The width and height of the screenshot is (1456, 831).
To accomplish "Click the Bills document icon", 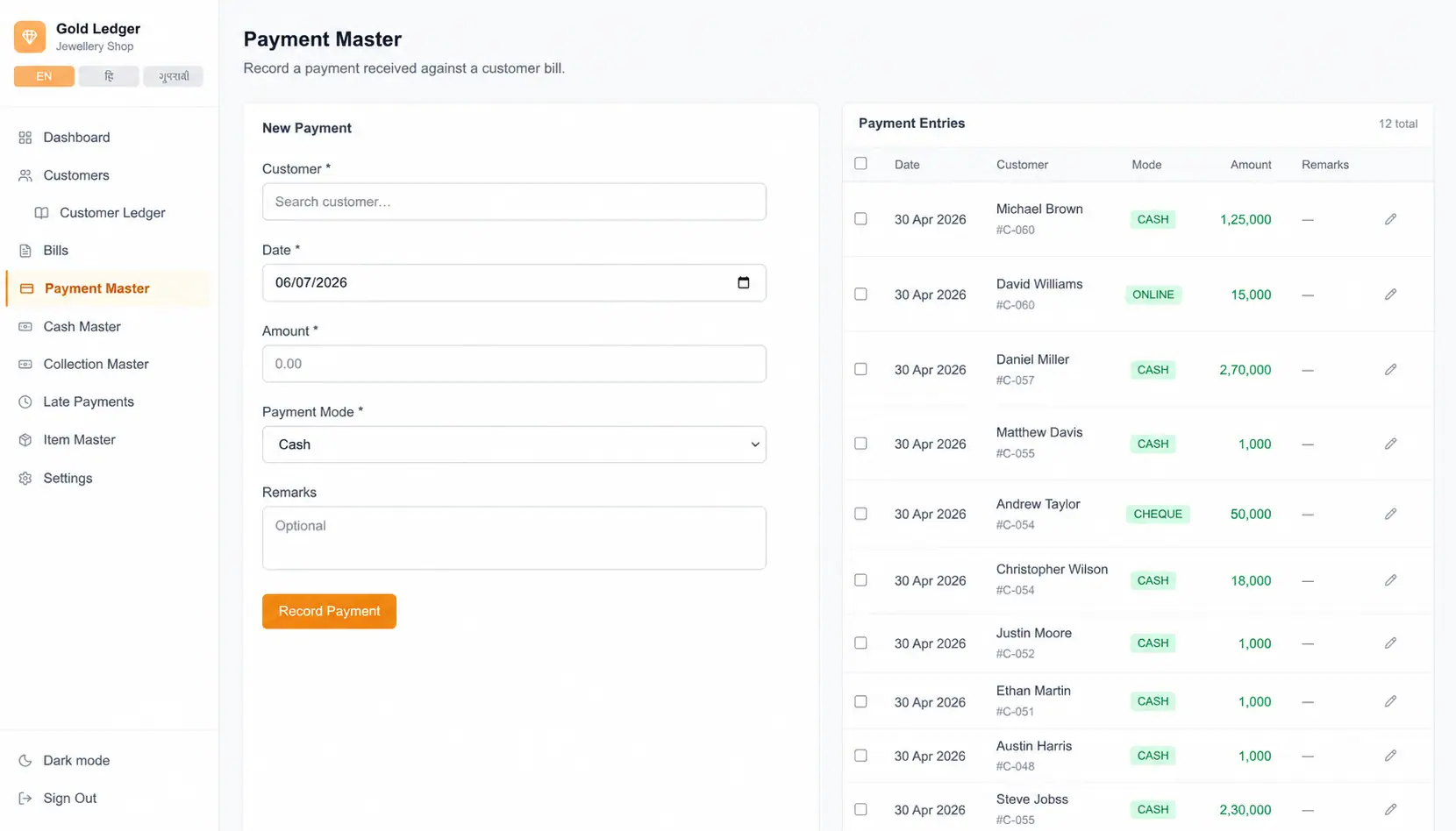I will click(25, 251).
